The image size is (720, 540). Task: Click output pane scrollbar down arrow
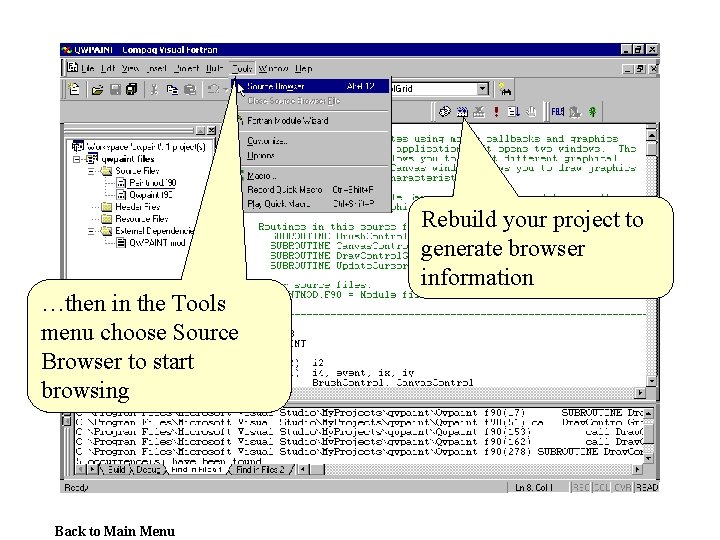tap(648, 458)
